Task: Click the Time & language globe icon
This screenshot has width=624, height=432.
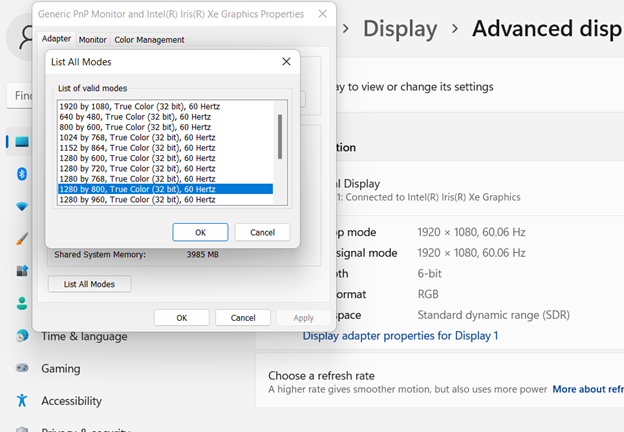Action: (21, 336)
